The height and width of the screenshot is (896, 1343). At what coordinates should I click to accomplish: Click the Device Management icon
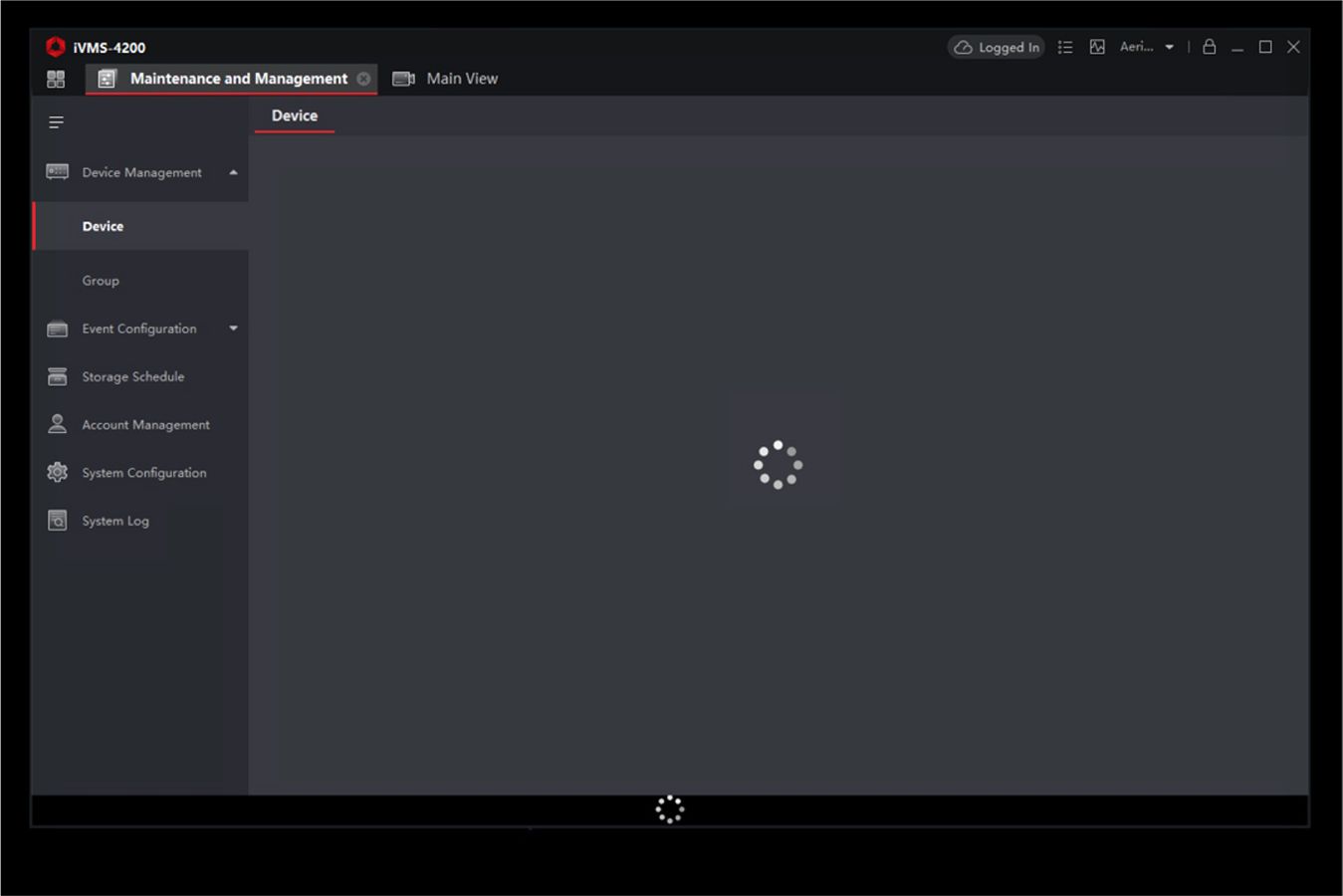tap(58, 172)
